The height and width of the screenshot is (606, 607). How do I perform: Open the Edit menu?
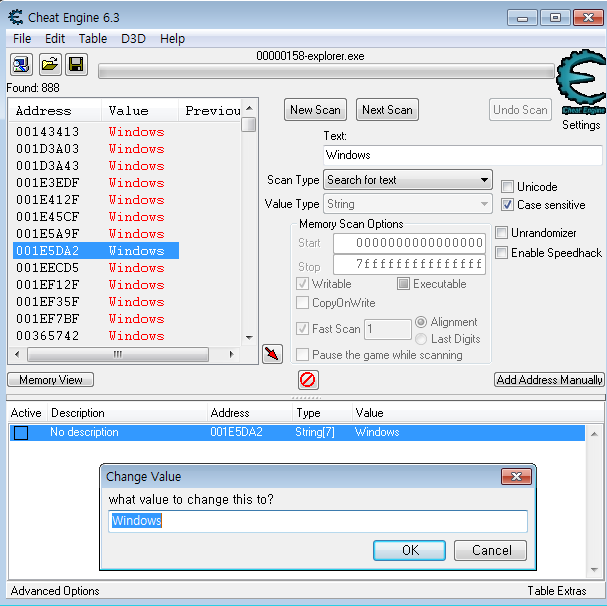click(x=55, y=39)
